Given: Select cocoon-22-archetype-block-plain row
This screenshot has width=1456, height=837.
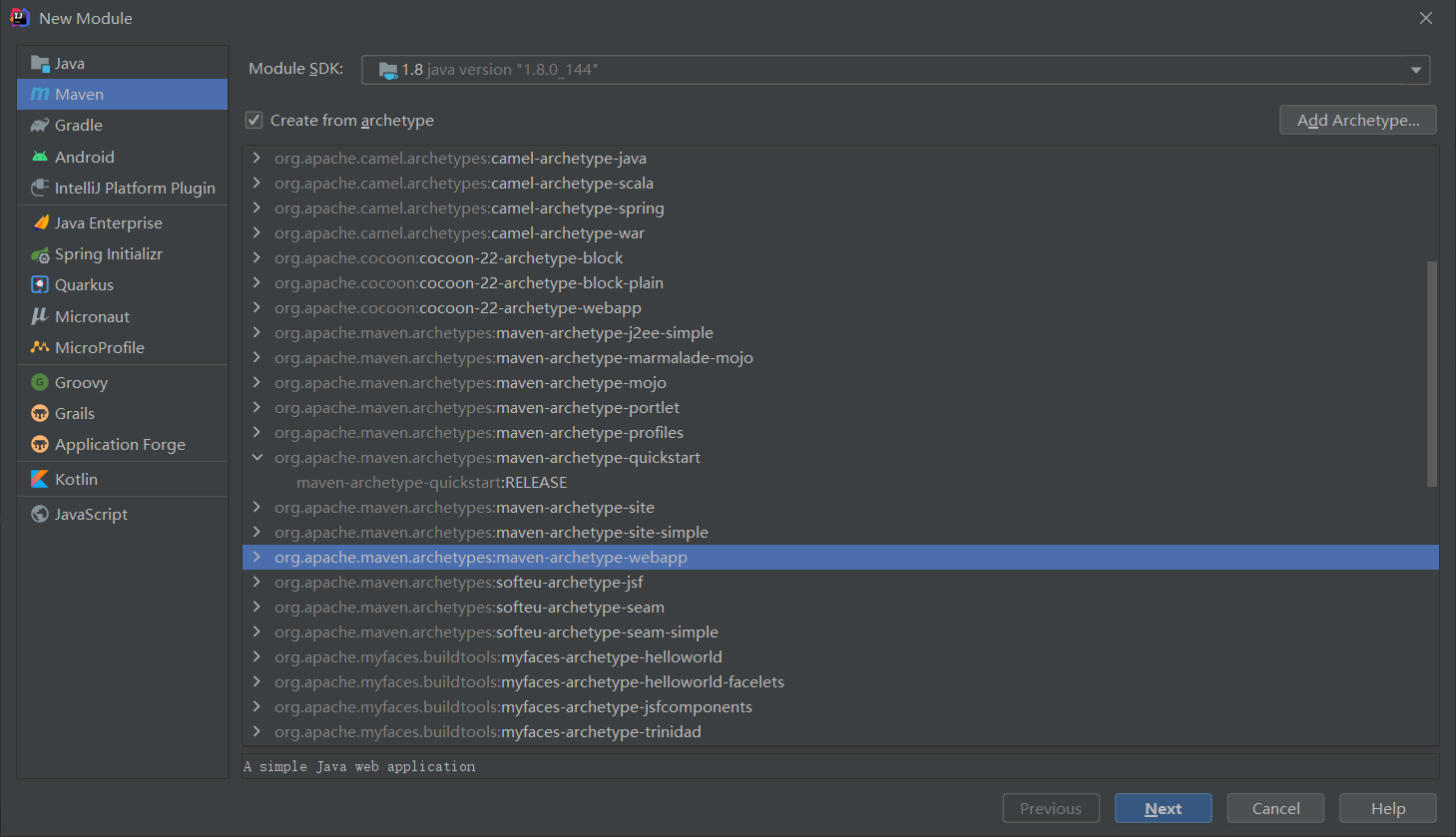Looking at the screenshot, I should [840, 282].
